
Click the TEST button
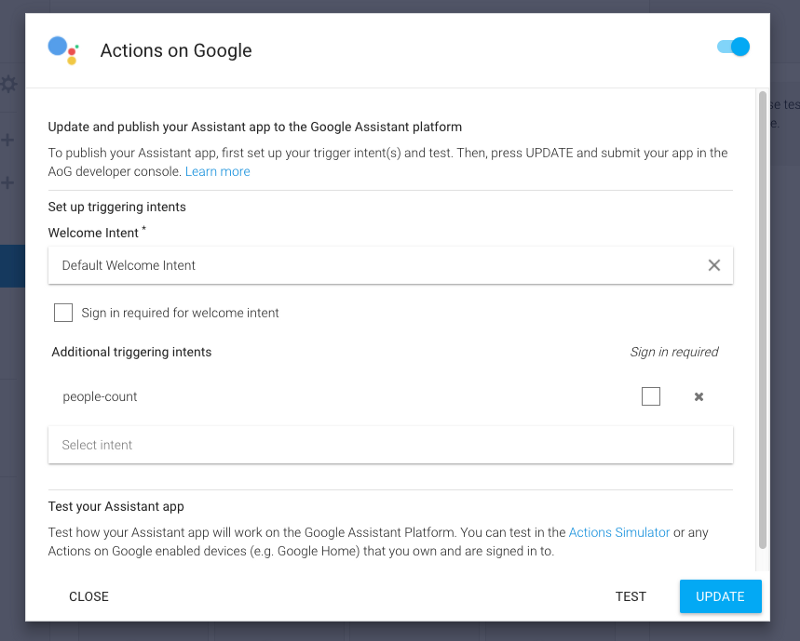click(x=630, y=597)
